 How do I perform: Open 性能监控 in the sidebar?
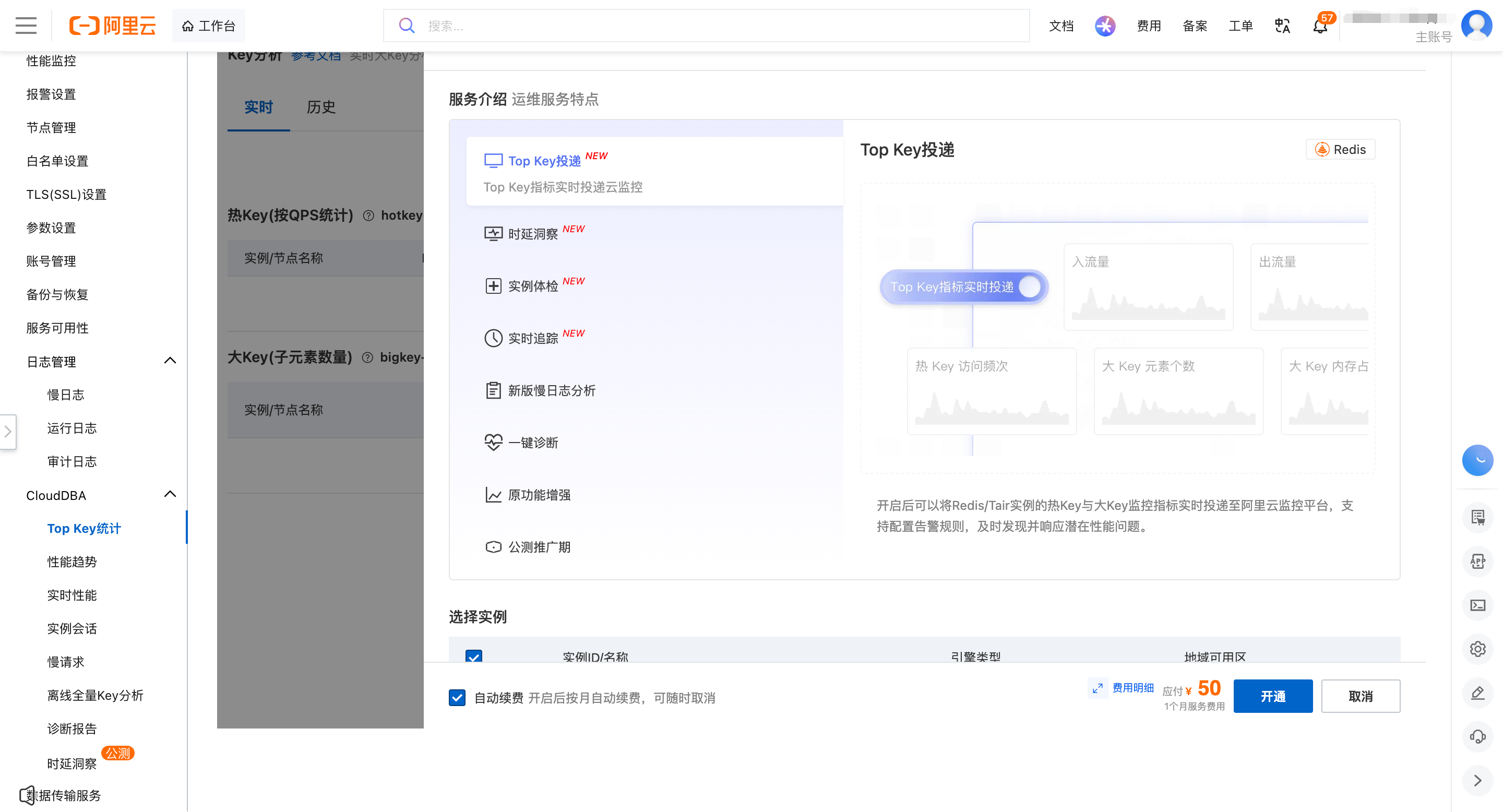click(51, 61)
